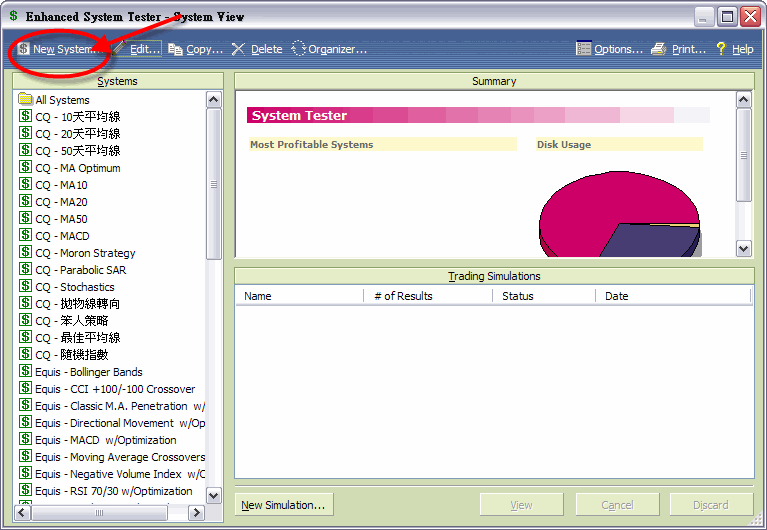Open Help from the toolbar
Screen dimensions: 767x530
[x=735, y=49]
